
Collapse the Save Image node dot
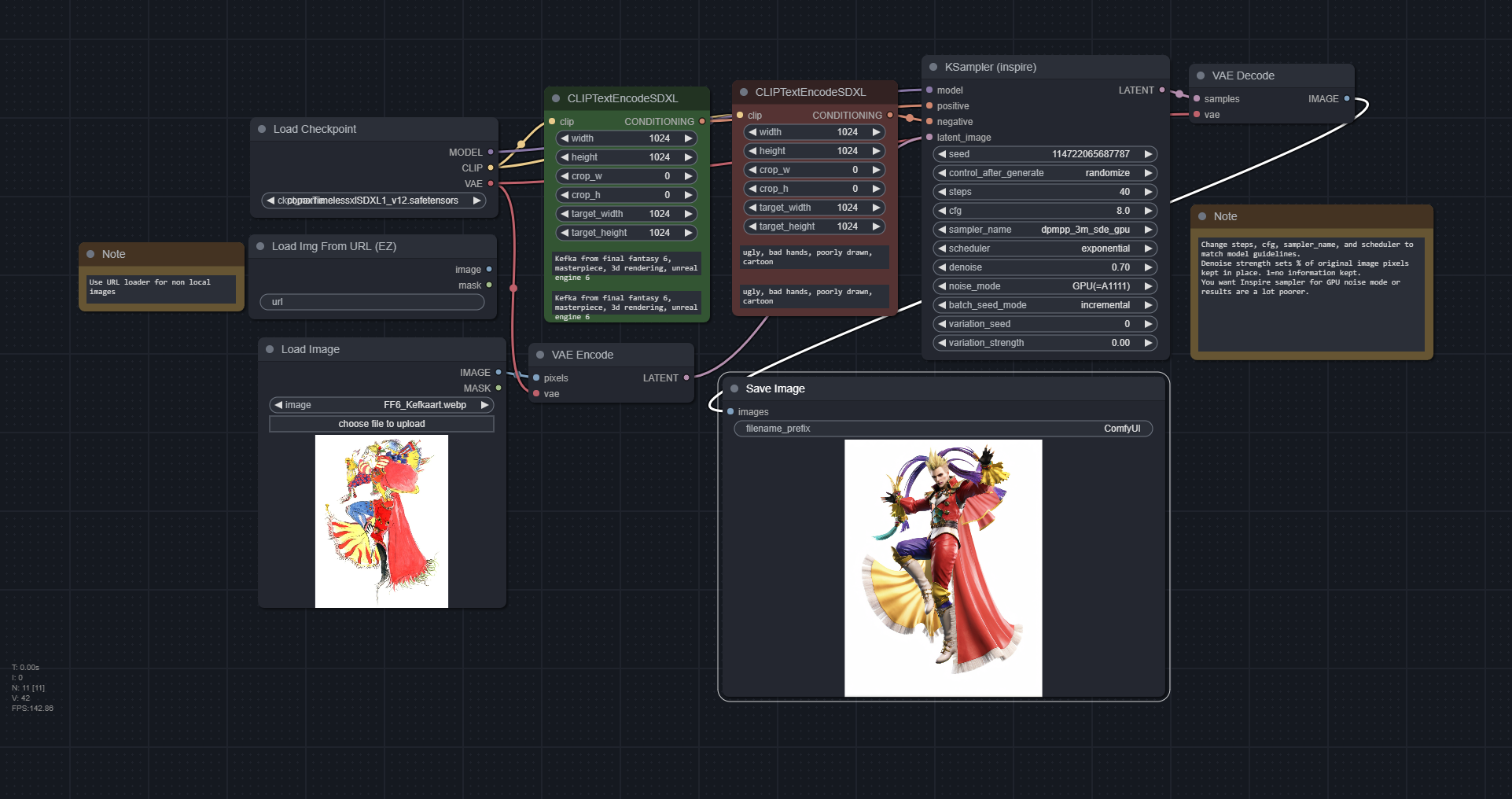(x=734, y=388)
